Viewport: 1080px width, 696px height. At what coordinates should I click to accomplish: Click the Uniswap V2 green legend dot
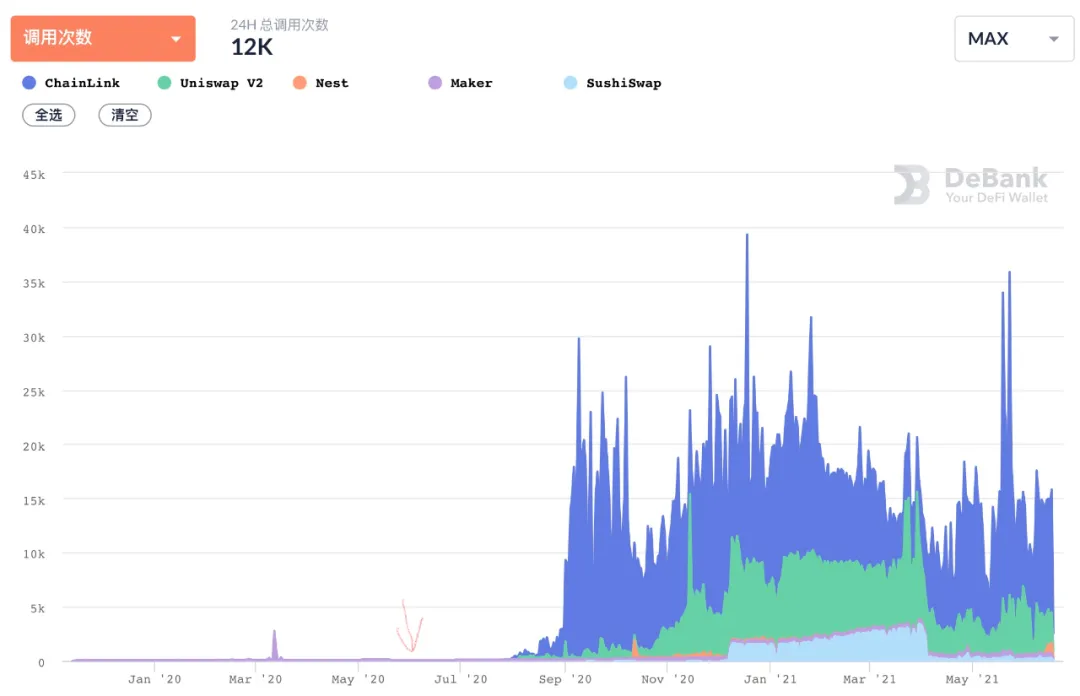164,83
